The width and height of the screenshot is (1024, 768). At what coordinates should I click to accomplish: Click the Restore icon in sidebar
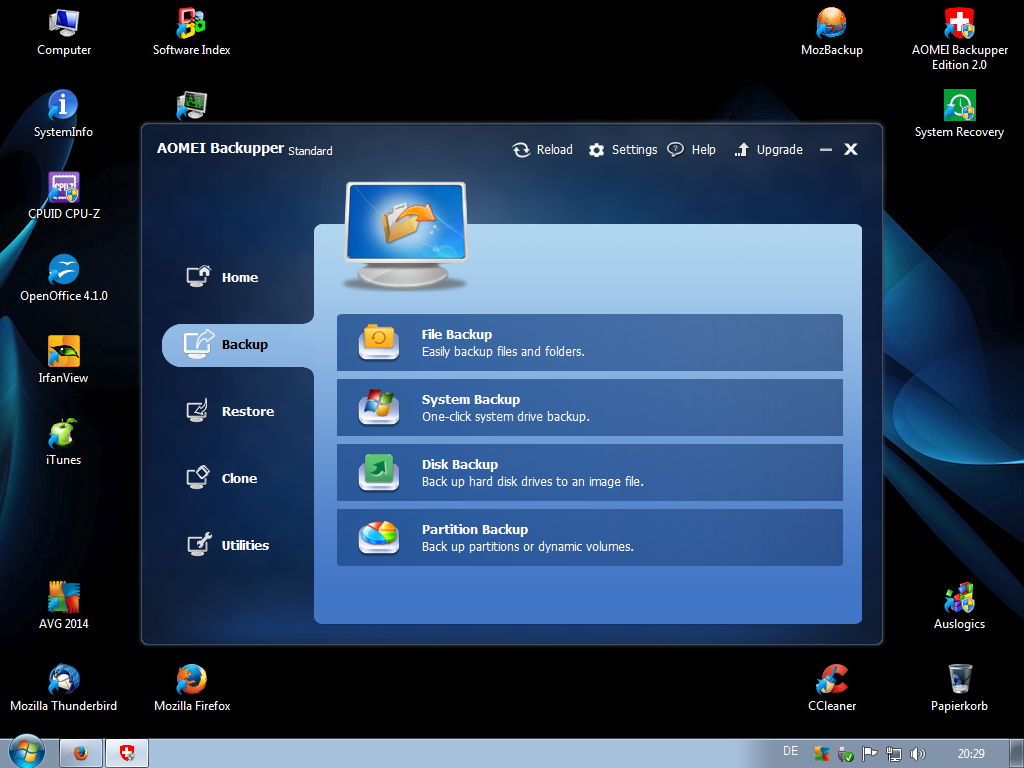click(198, 411)
